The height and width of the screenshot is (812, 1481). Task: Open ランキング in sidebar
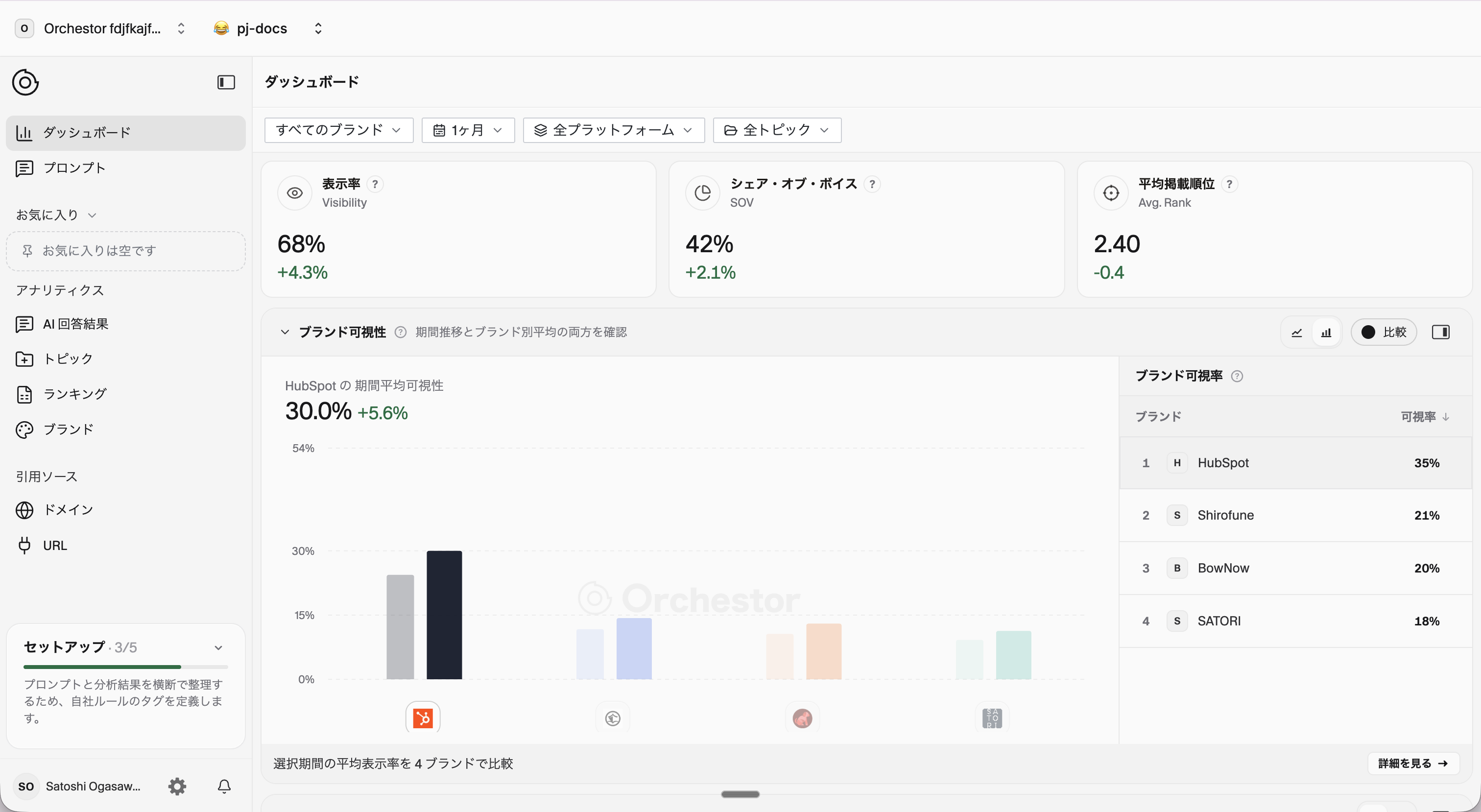[x=125, y=394]
